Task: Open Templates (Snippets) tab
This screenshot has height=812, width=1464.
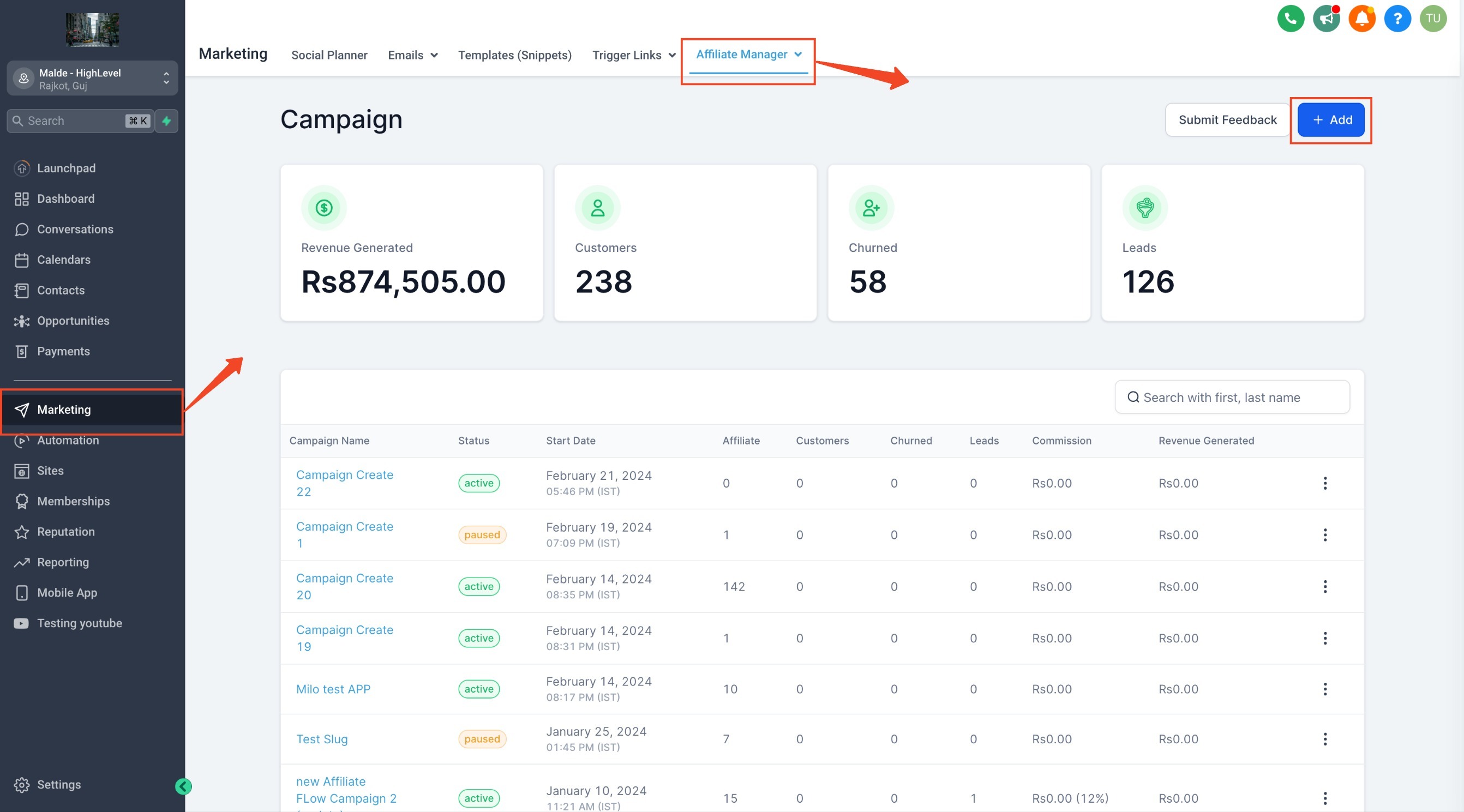Action: click(514, 55)
